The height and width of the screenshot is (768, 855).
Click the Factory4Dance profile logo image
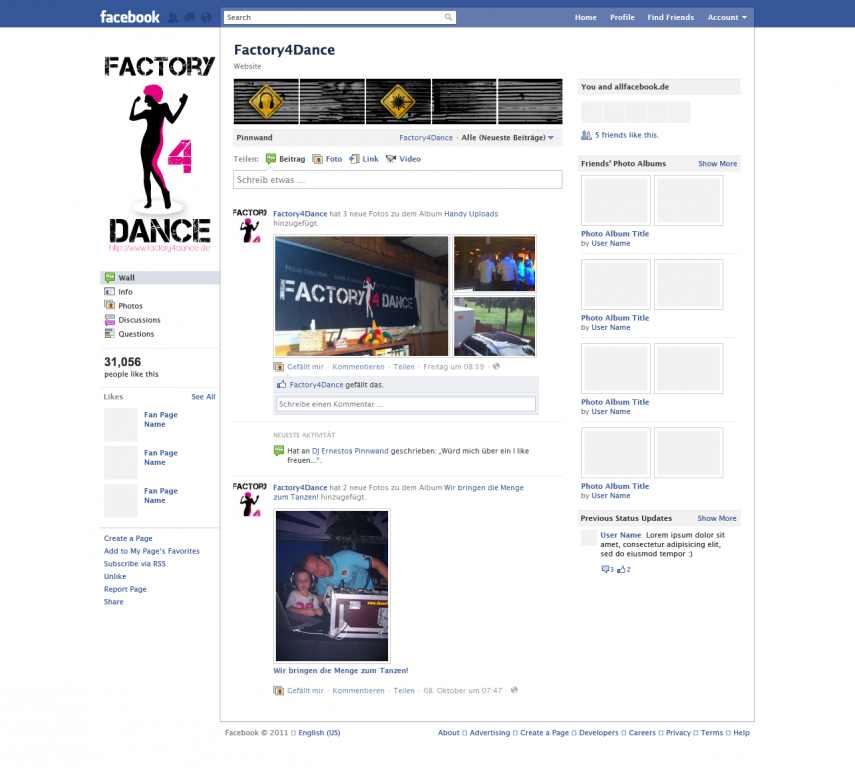tap(159, 154)
